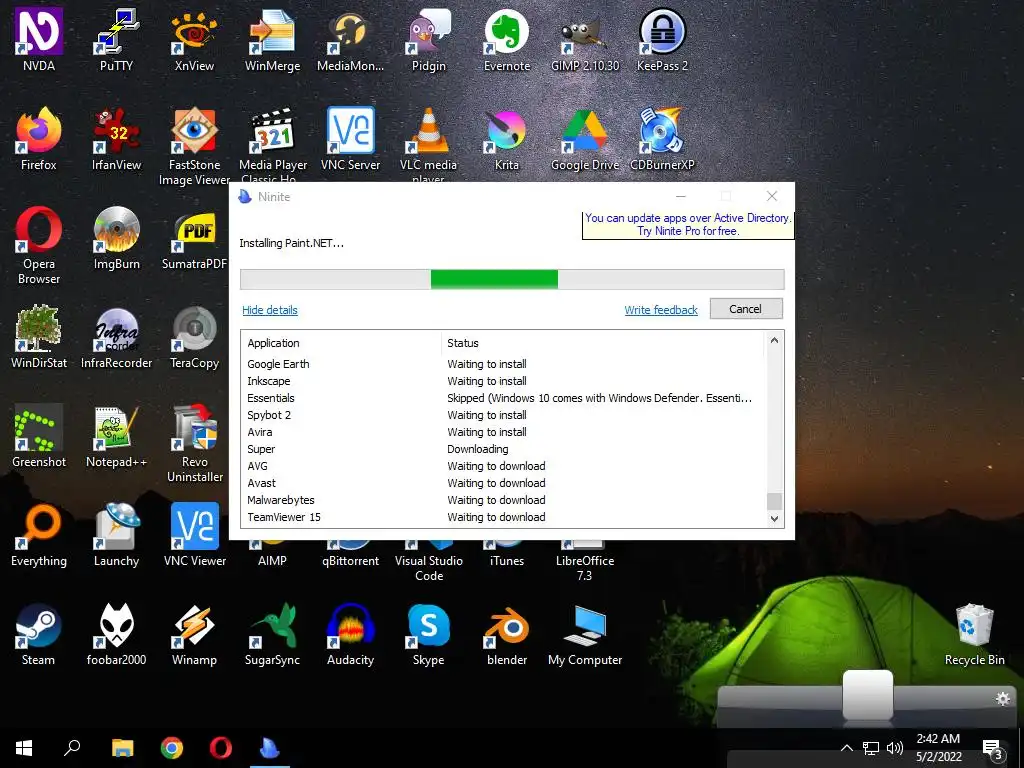Viewport: 1024px width, 768px height.
Task: Select the Malwarebytes row
Action: point(503,500)
